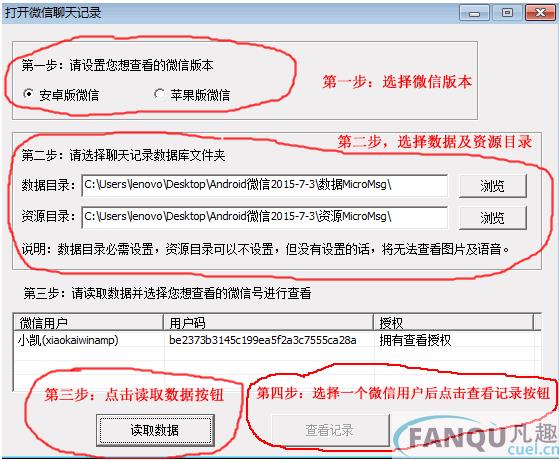Click the 用户码 column header

[269, 322]
